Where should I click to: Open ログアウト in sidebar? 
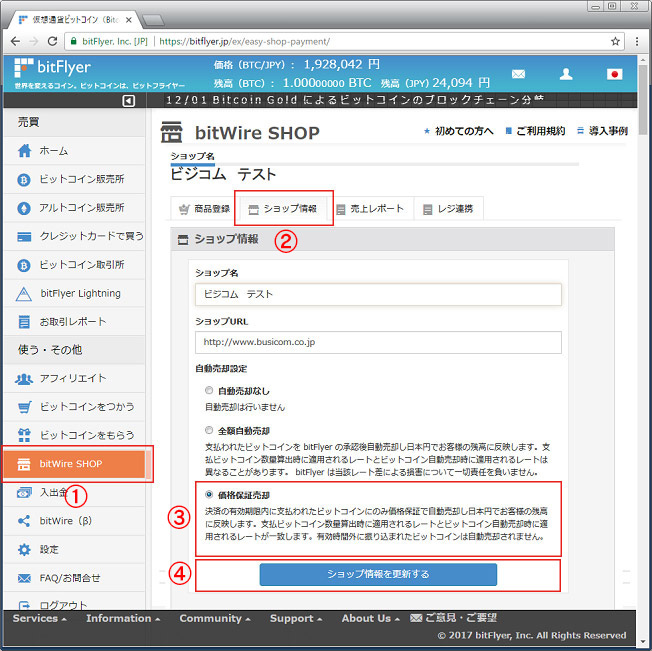[x=75, y=603]
